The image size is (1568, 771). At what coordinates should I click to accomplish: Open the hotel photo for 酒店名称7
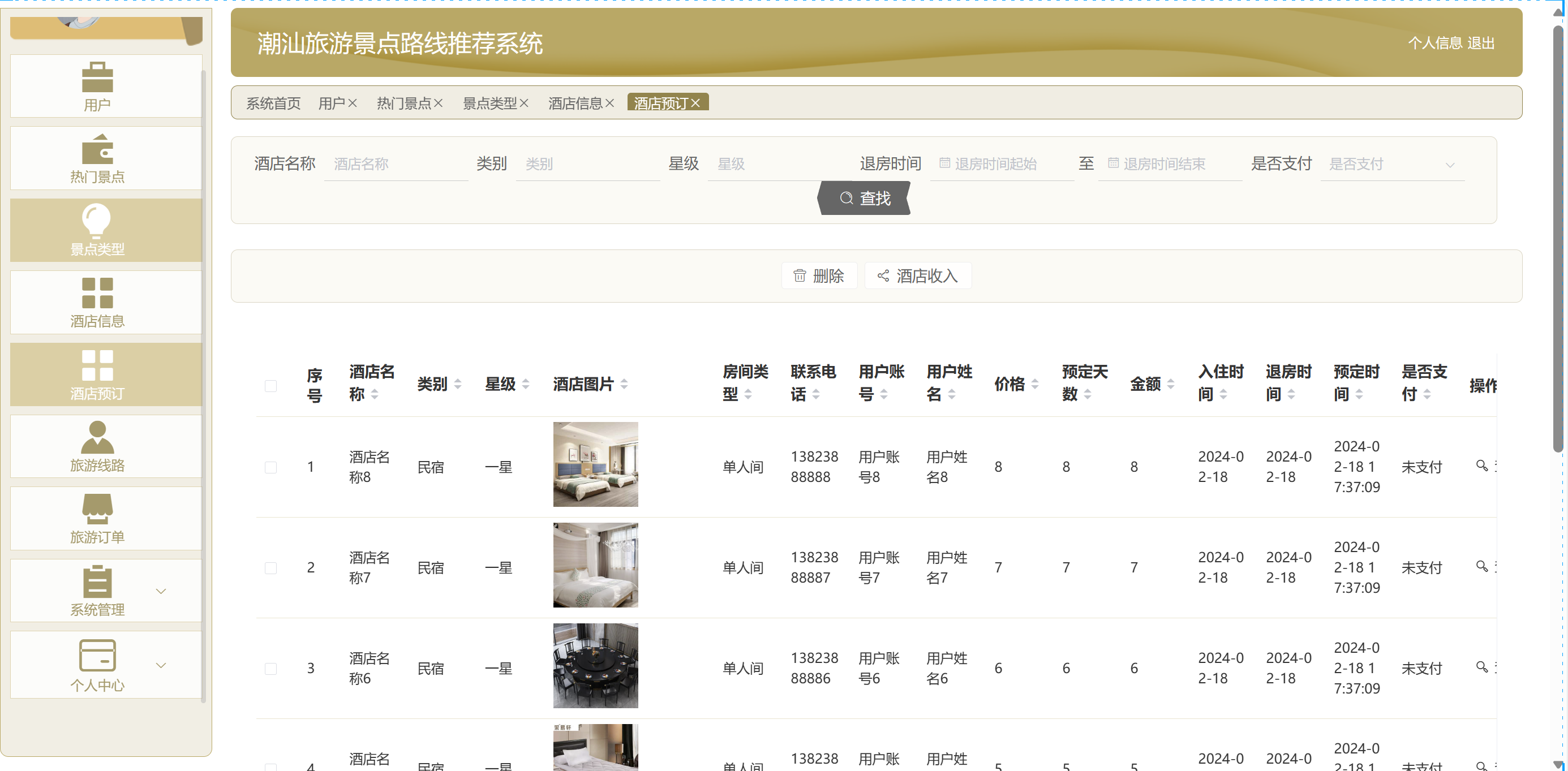[595, 565]
